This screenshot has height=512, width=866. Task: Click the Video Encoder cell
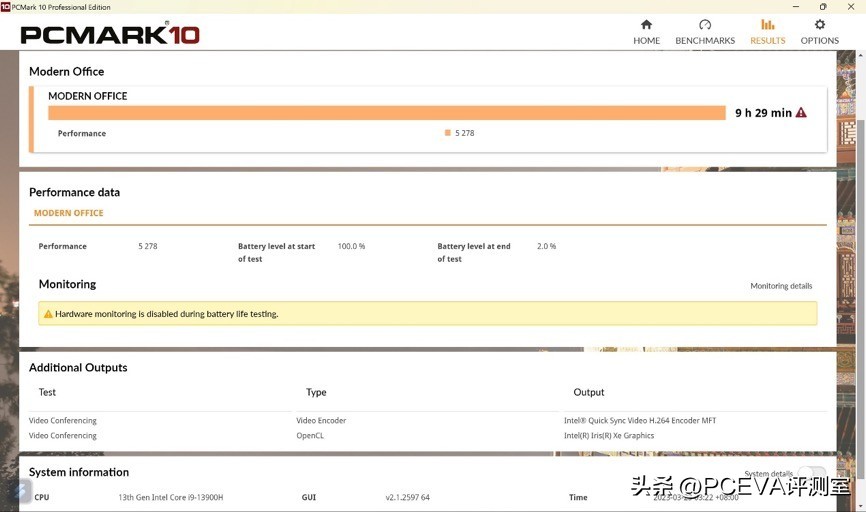[321, 420]
